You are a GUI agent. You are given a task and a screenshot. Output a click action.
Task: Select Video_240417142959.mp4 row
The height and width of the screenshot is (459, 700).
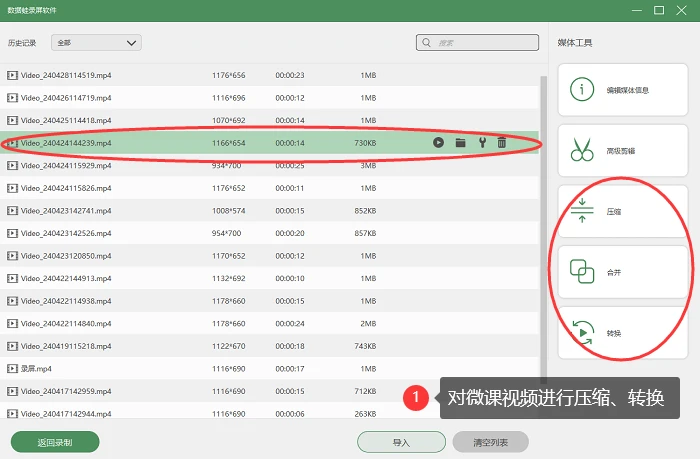click(x=270, y=391)
